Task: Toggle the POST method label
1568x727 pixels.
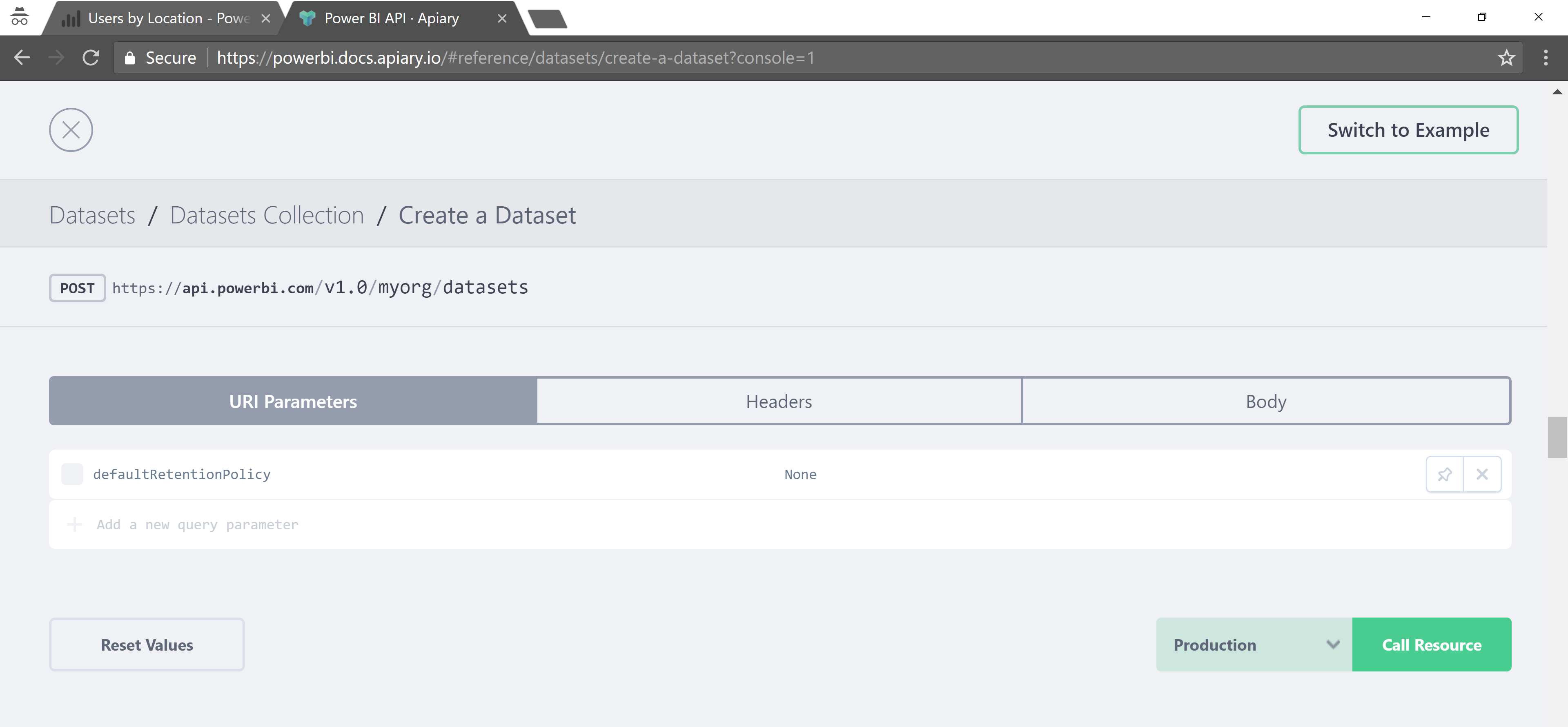Action: (77, 288)
